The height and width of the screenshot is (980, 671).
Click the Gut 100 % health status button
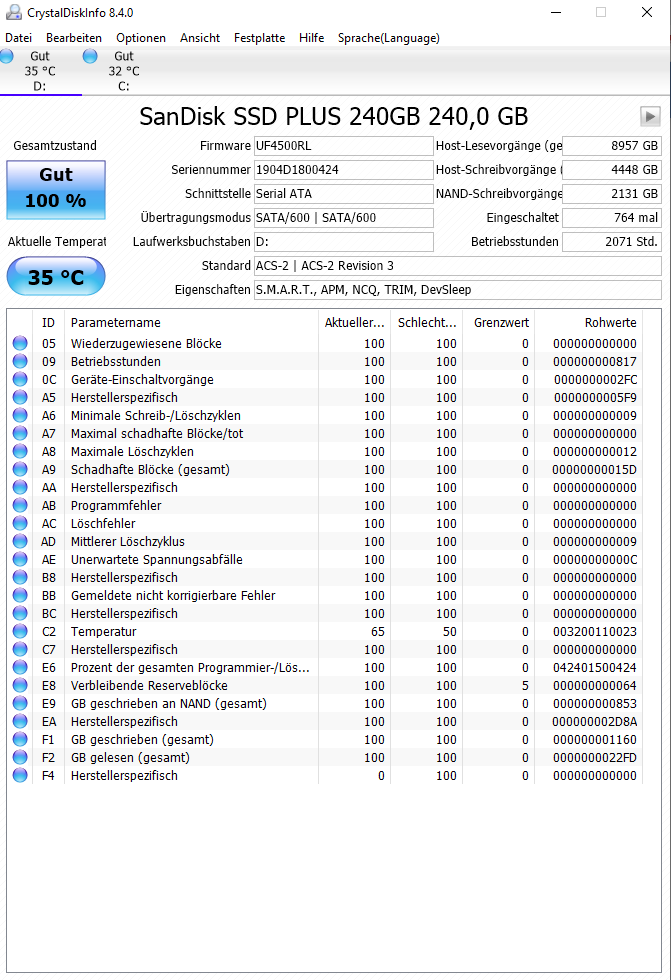click(x=56, y=190)
